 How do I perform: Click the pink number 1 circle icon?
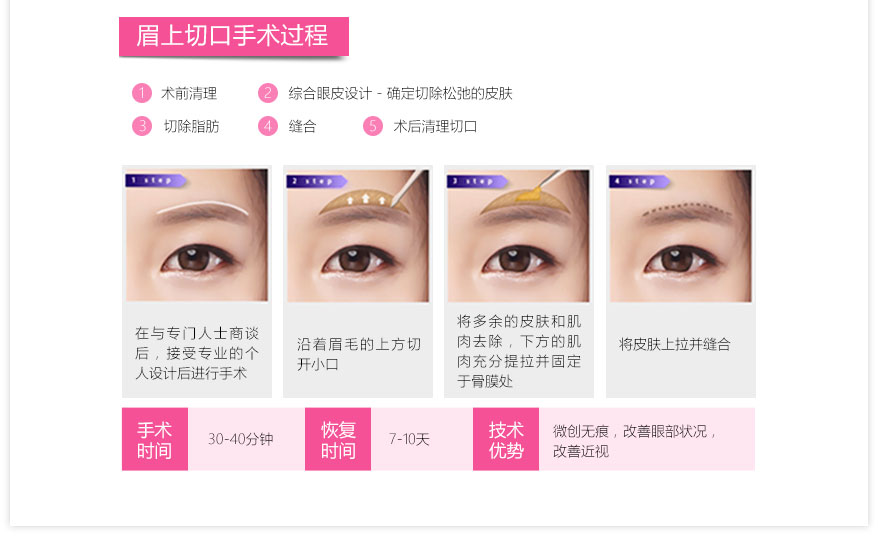tap(142, 93)
